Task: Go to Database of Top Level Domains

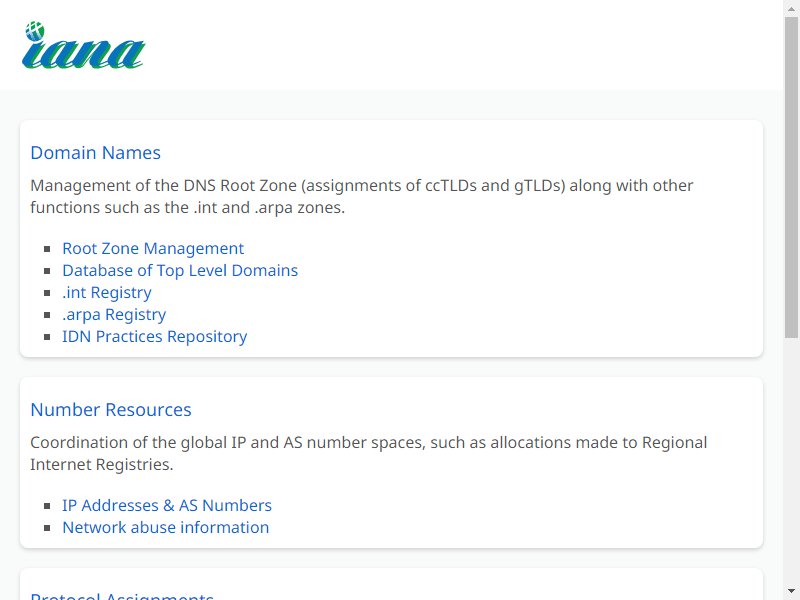Action: (180, 270)
